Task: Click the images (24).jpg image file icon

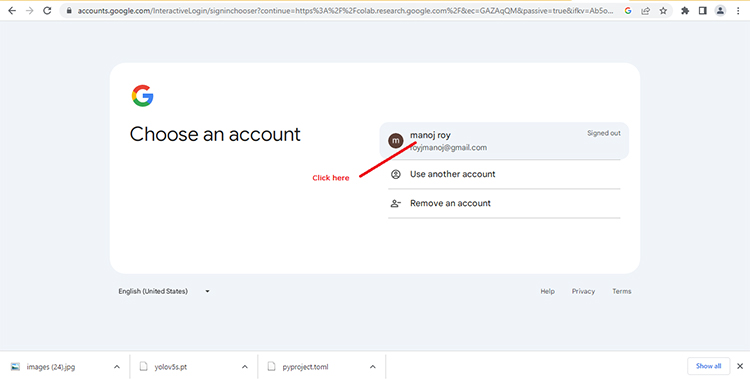Action: tap(15, 367)
